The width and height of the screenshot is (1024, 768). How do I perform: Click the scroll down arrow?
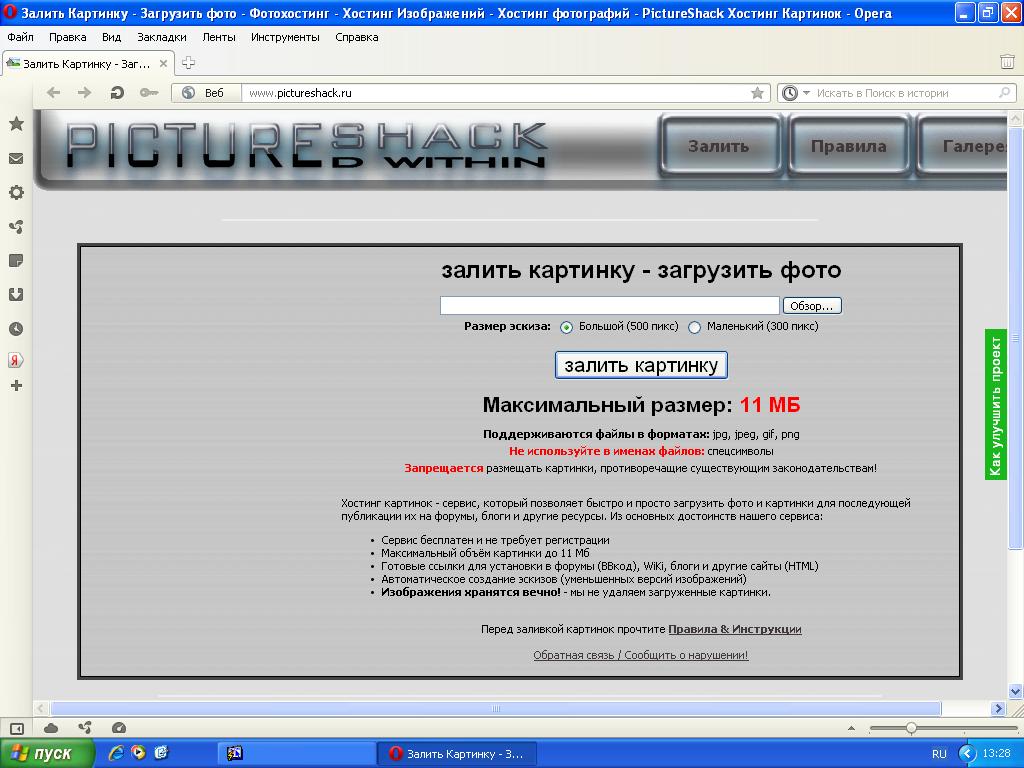(1015, 691)
